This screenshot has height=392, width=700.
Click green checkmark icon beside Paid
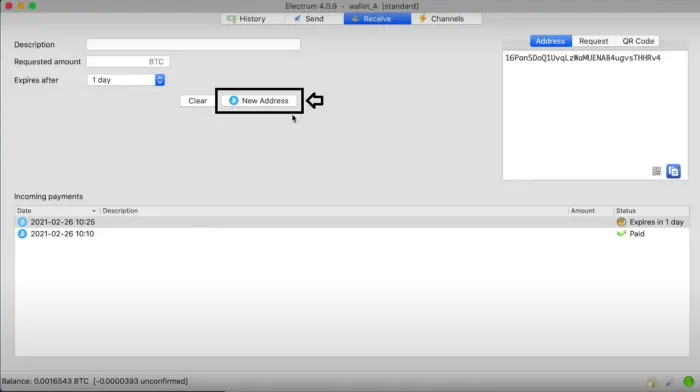pos(621,234)
